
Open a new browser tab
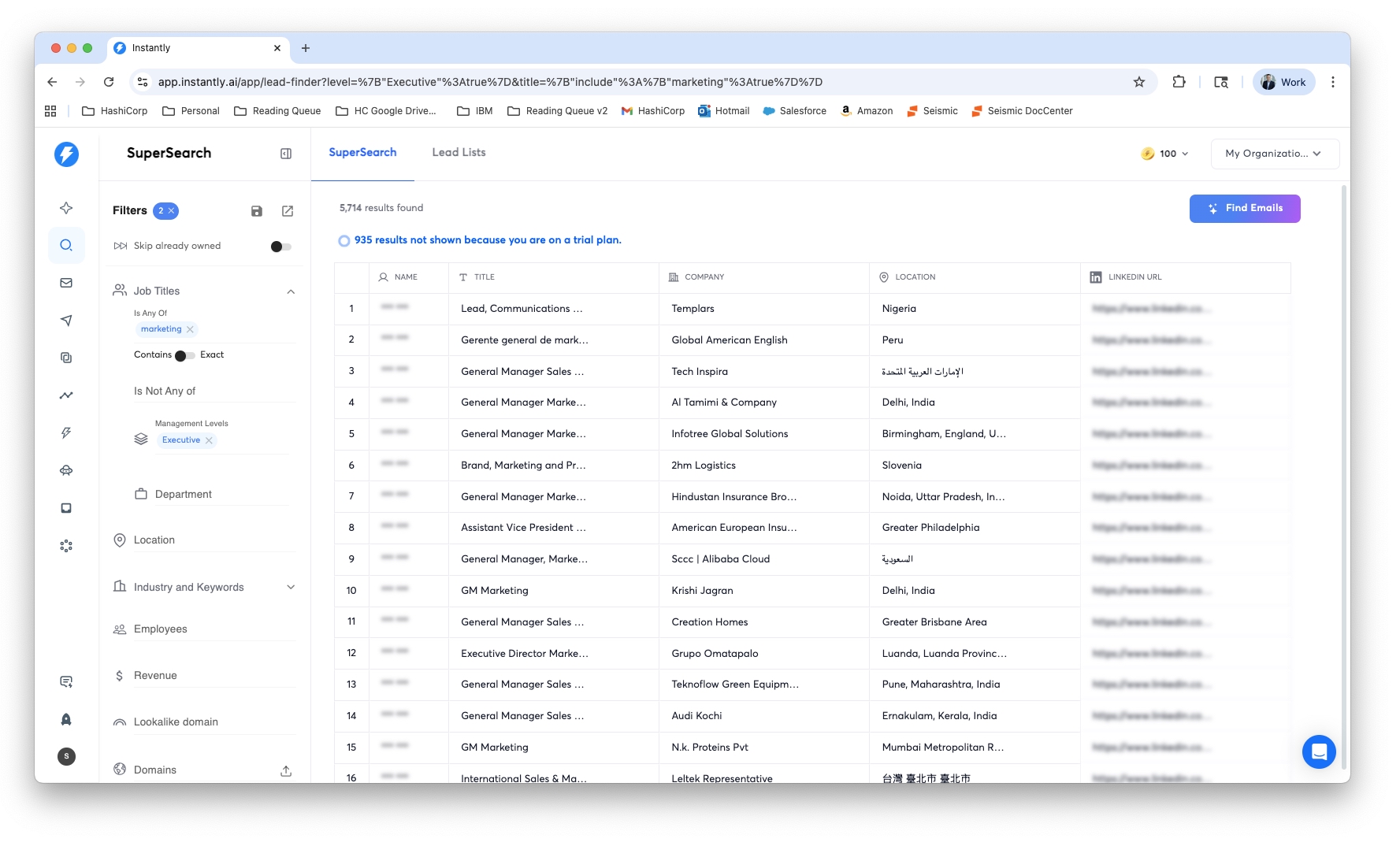[306, 48]
